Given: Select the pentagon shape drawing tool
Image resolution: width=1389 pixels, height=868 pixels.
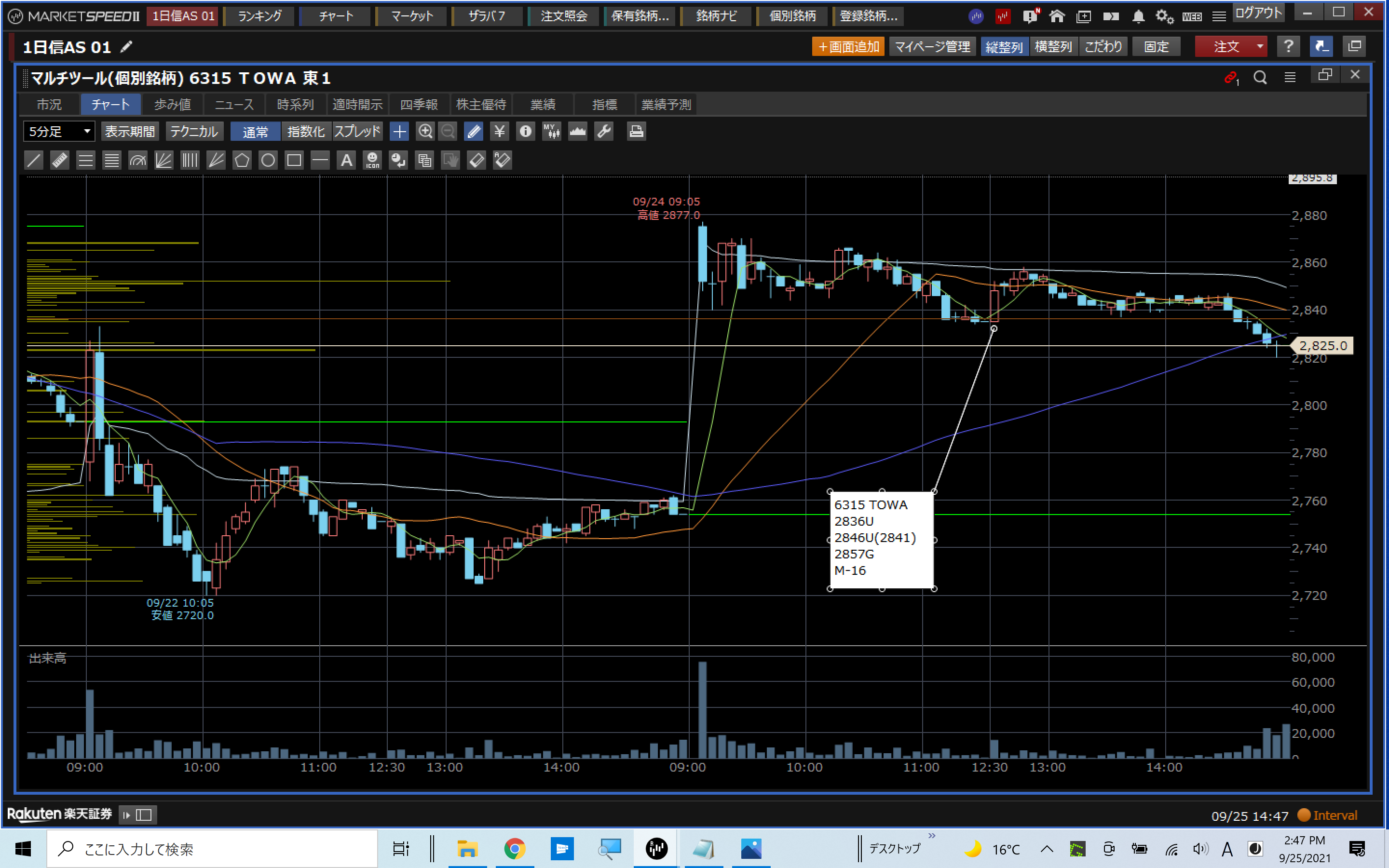Looking at the screenshot, I should (242, 160).
